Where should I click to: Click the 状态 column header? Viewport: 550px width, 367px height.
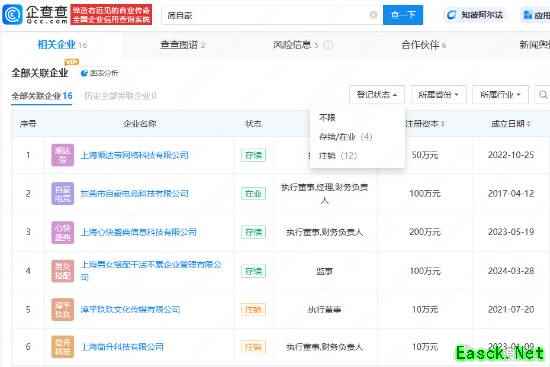tap(253, 124)
